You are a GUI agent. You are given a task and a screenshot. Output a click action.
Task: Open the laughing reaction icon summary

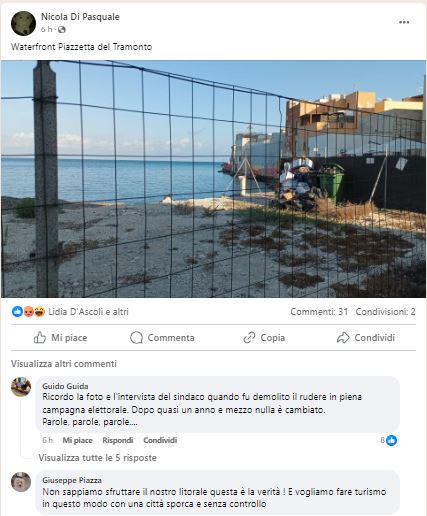(x=39, y=312)
